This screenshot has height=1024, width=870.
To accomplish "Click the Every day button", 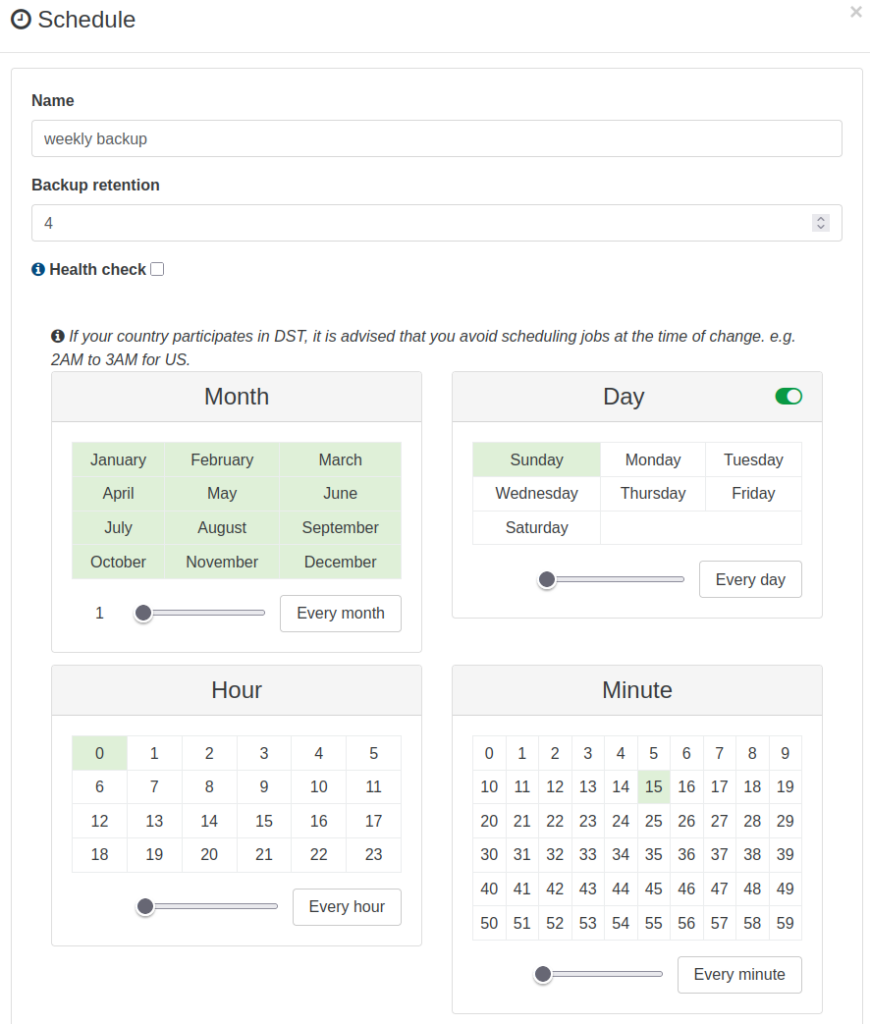I will (750, 579).
